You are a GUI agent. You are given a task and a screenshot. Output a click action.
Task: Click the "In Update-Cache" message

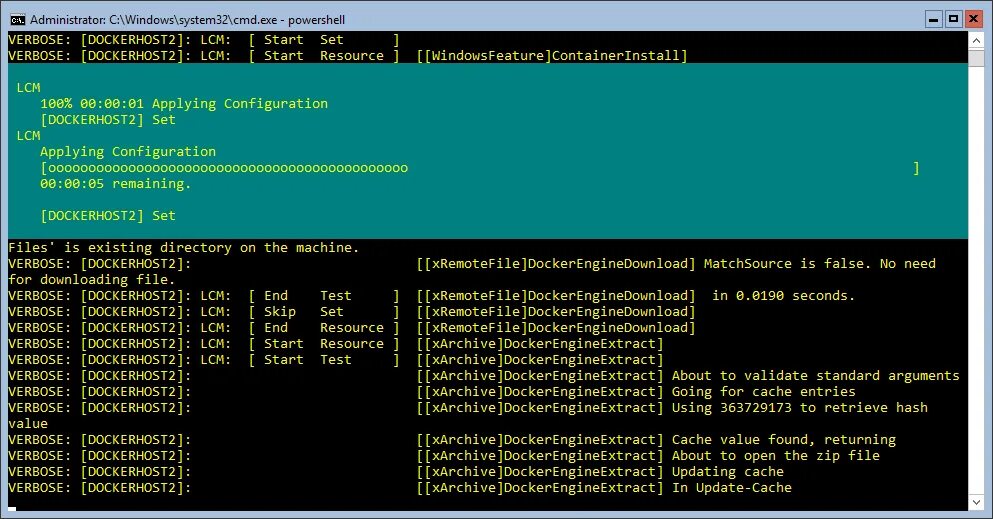[731, 488]
